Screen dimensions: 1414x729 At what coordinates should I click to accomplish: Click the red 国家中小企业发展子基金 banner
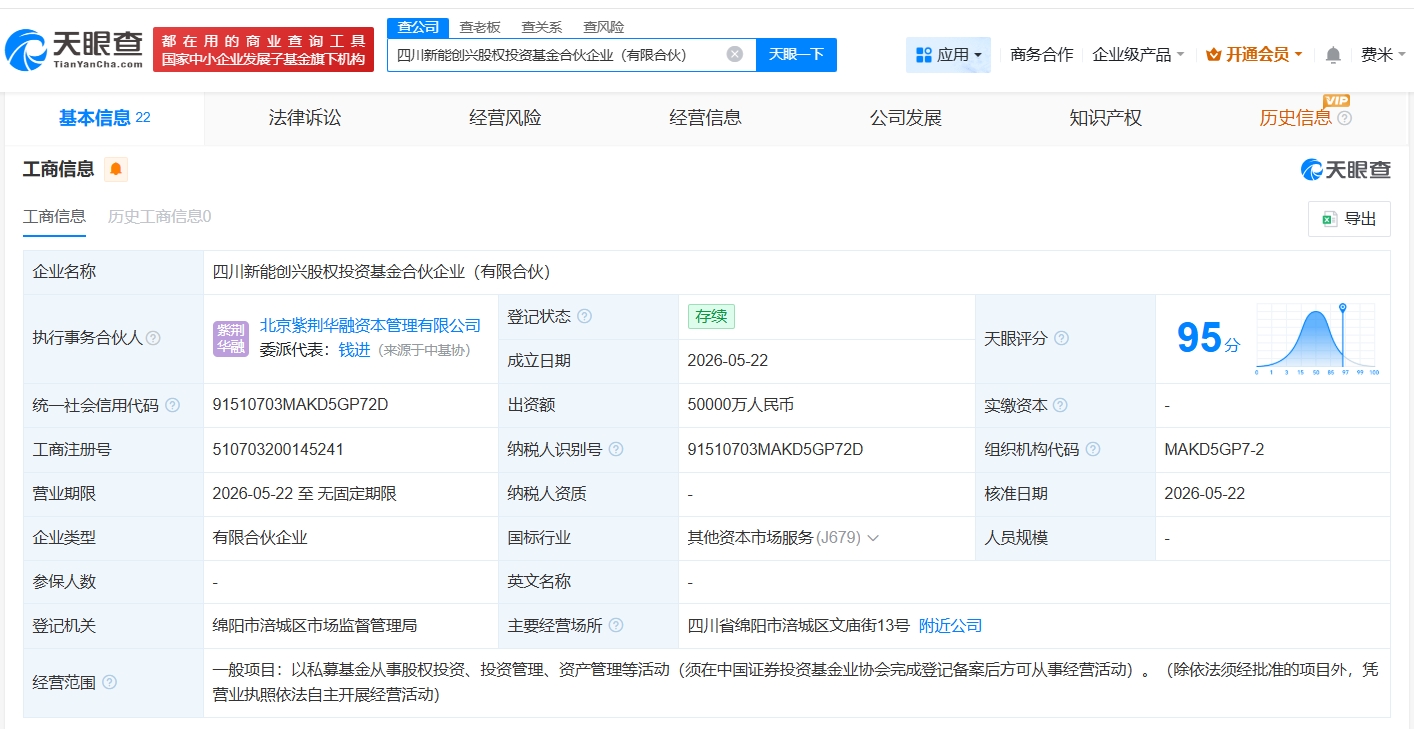(263, 49)
